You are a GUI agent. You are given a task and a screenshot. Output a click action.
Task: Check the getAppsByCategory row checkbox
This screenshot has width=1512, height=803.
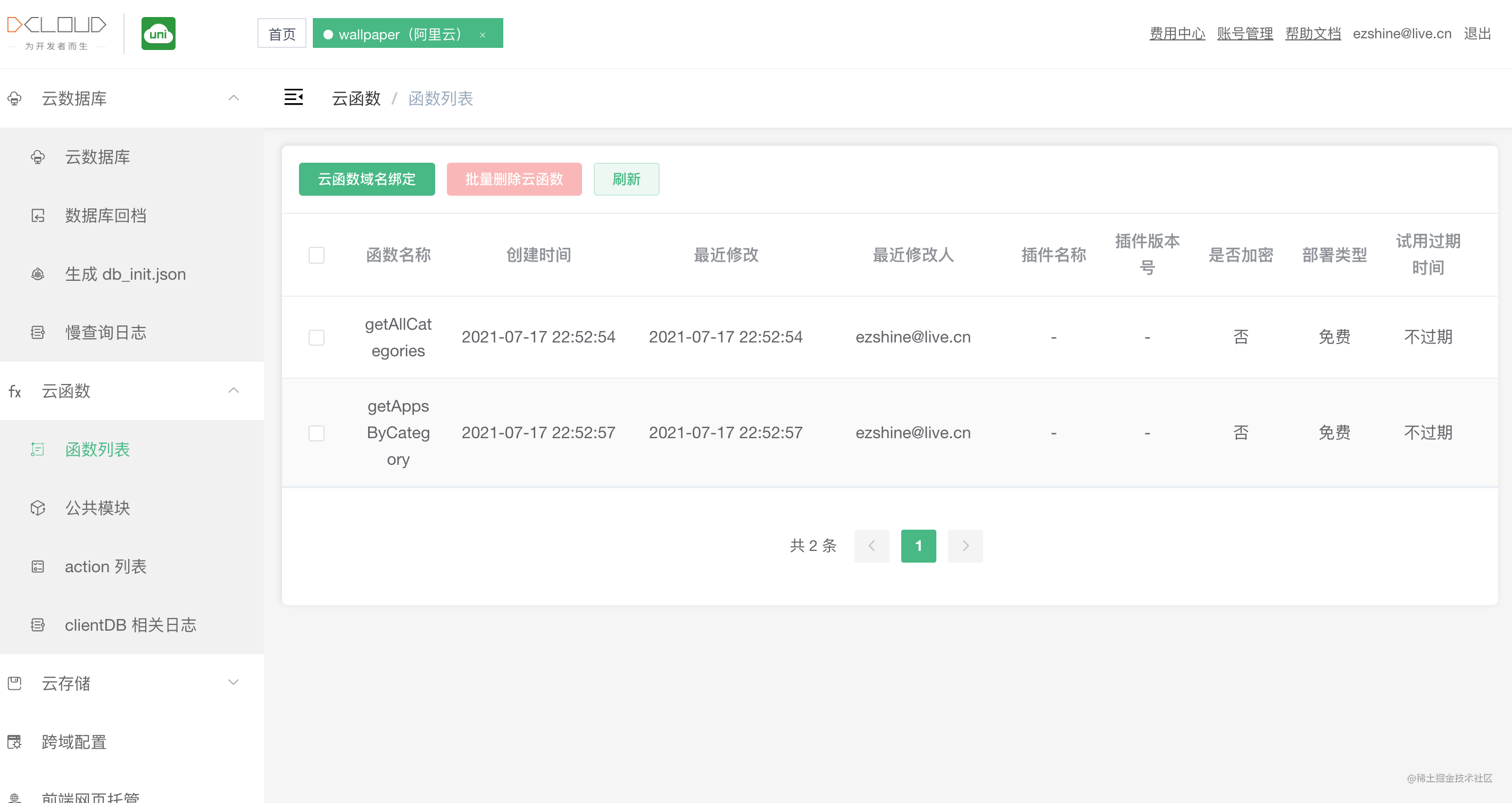point(317,433)
